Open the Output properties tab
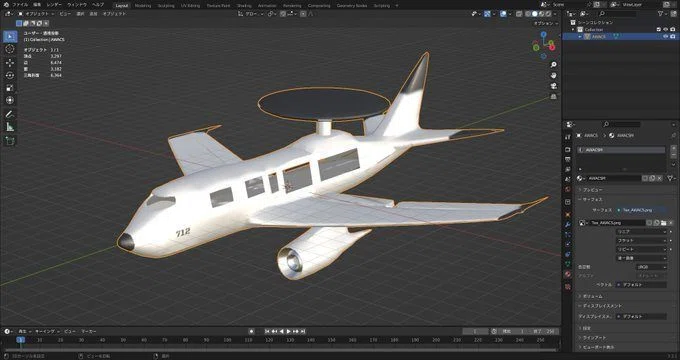Image resolution: width=680 pixels, height=360 pixels. 568,159
